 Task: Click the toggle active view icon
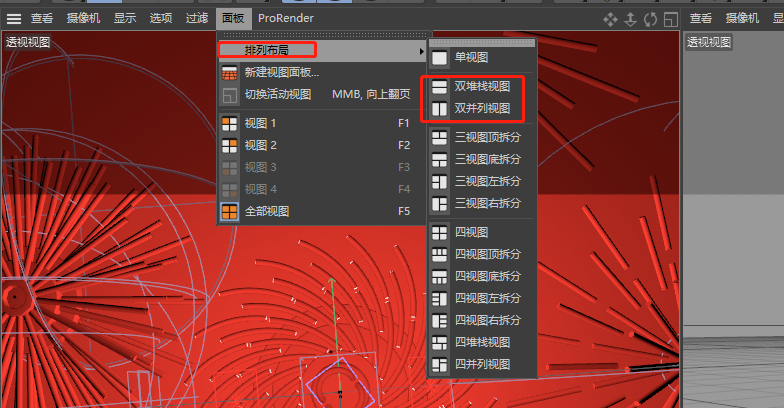point(670,20)
